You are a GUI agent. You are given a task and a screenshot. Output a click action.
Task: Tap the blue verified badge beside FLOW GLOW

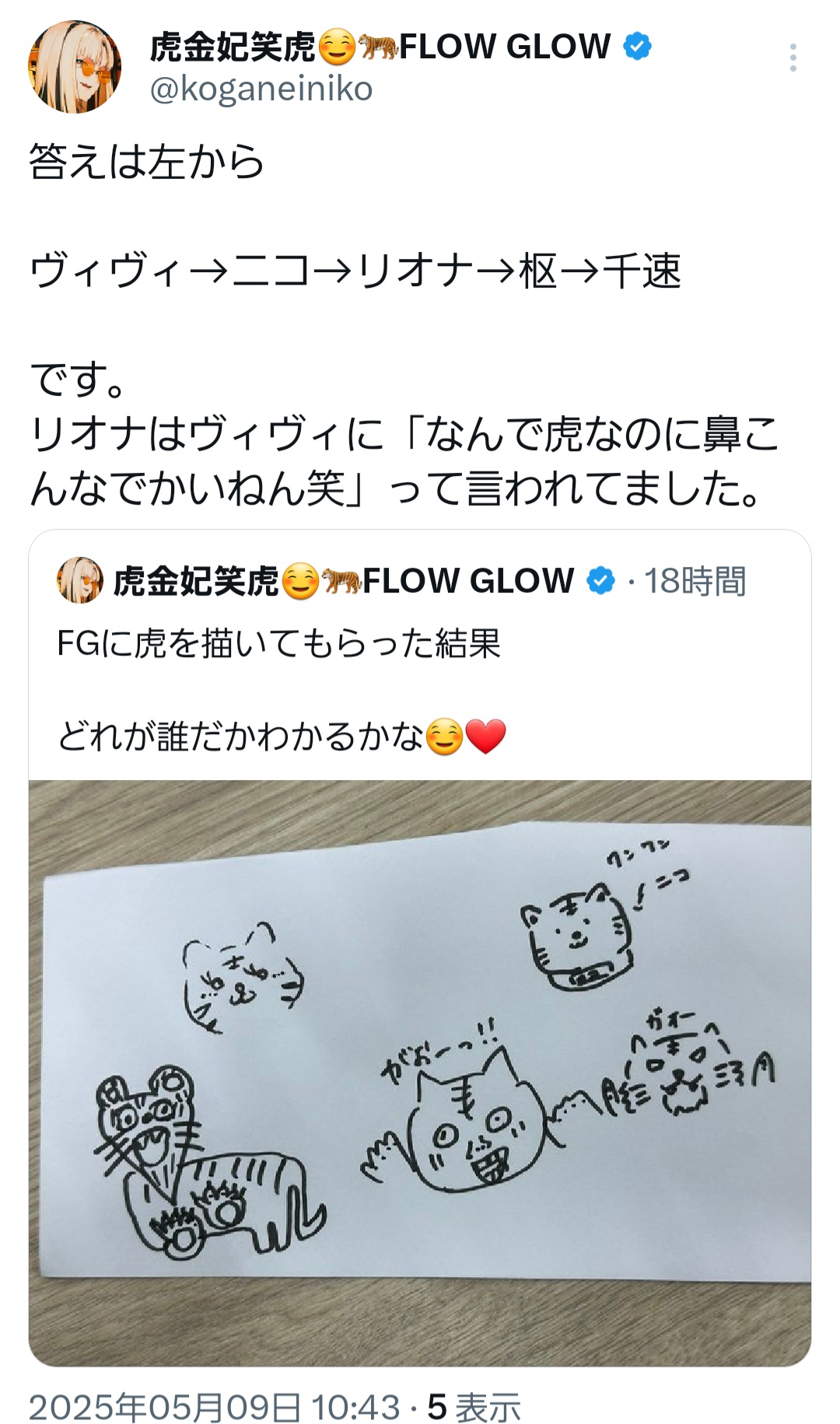coord(637,46)
